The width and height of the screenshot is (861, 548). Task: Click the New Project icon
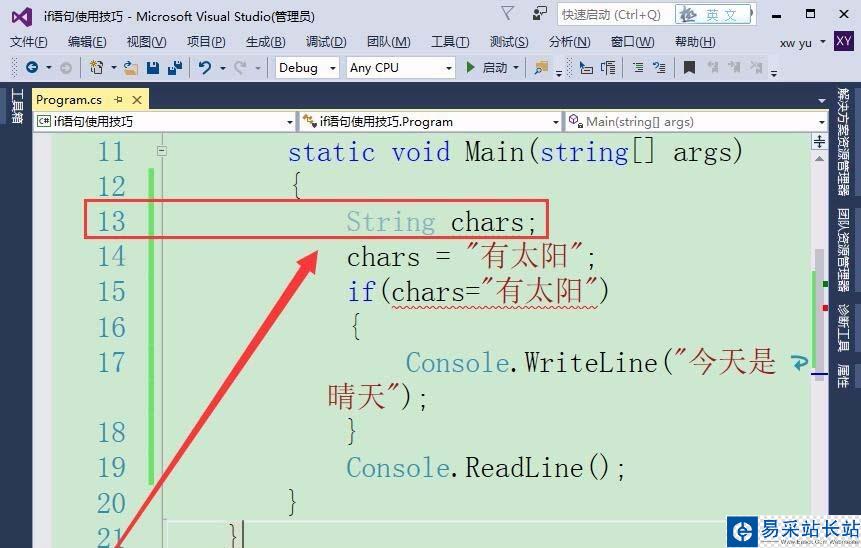pos(97,68)
